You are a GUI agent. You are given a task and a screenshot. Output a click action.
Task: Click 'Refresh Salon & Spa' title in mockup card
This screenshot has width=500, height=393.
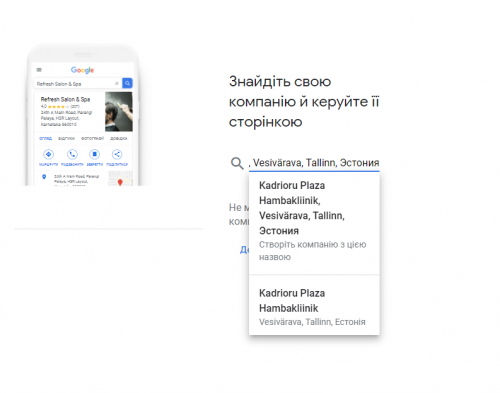point(65,99)
